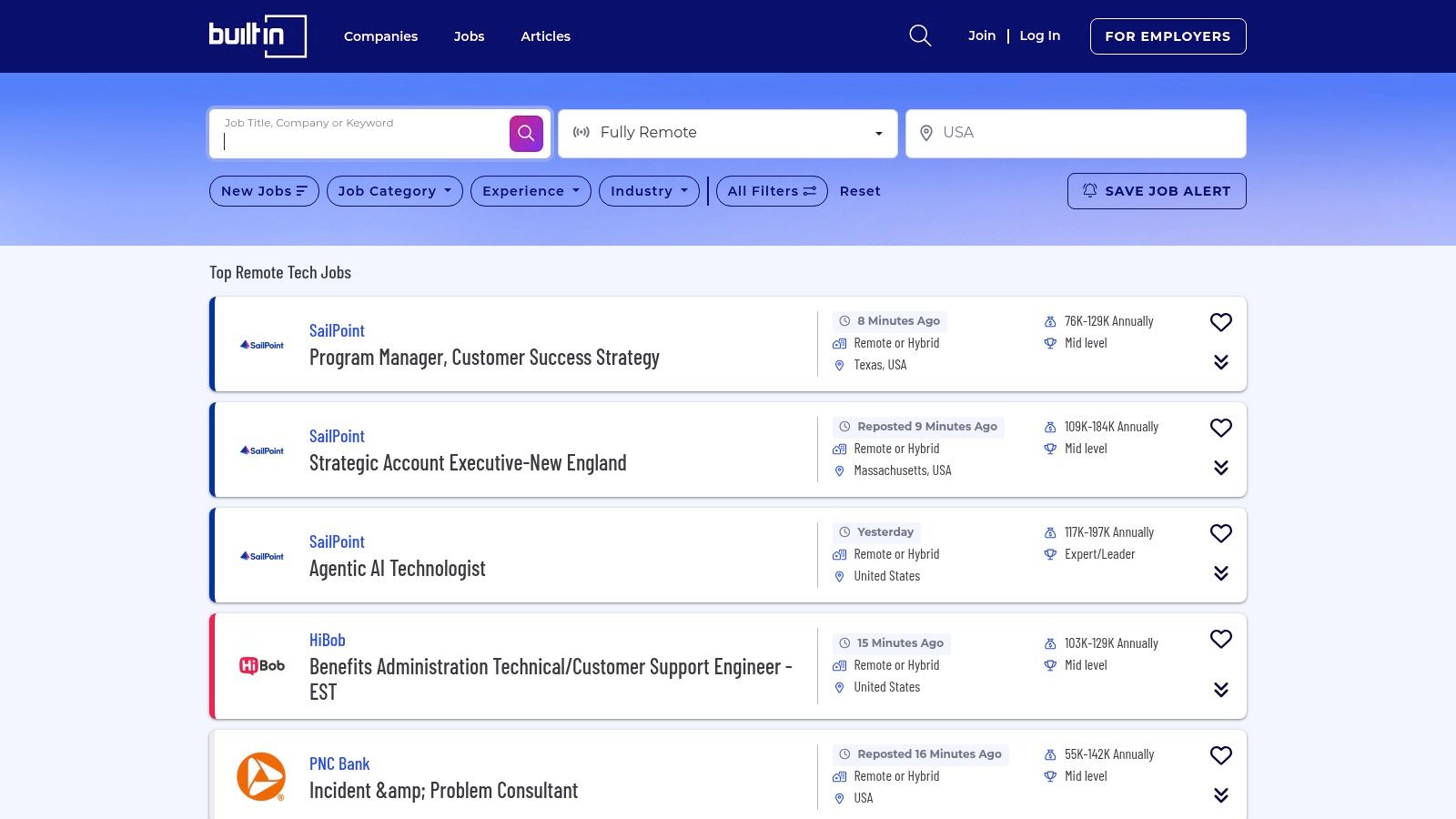Screen dimensions: 1456x819
Task: Click the SailPoint logo on Agentic AI Technologist card
Action: click(262, 556)
